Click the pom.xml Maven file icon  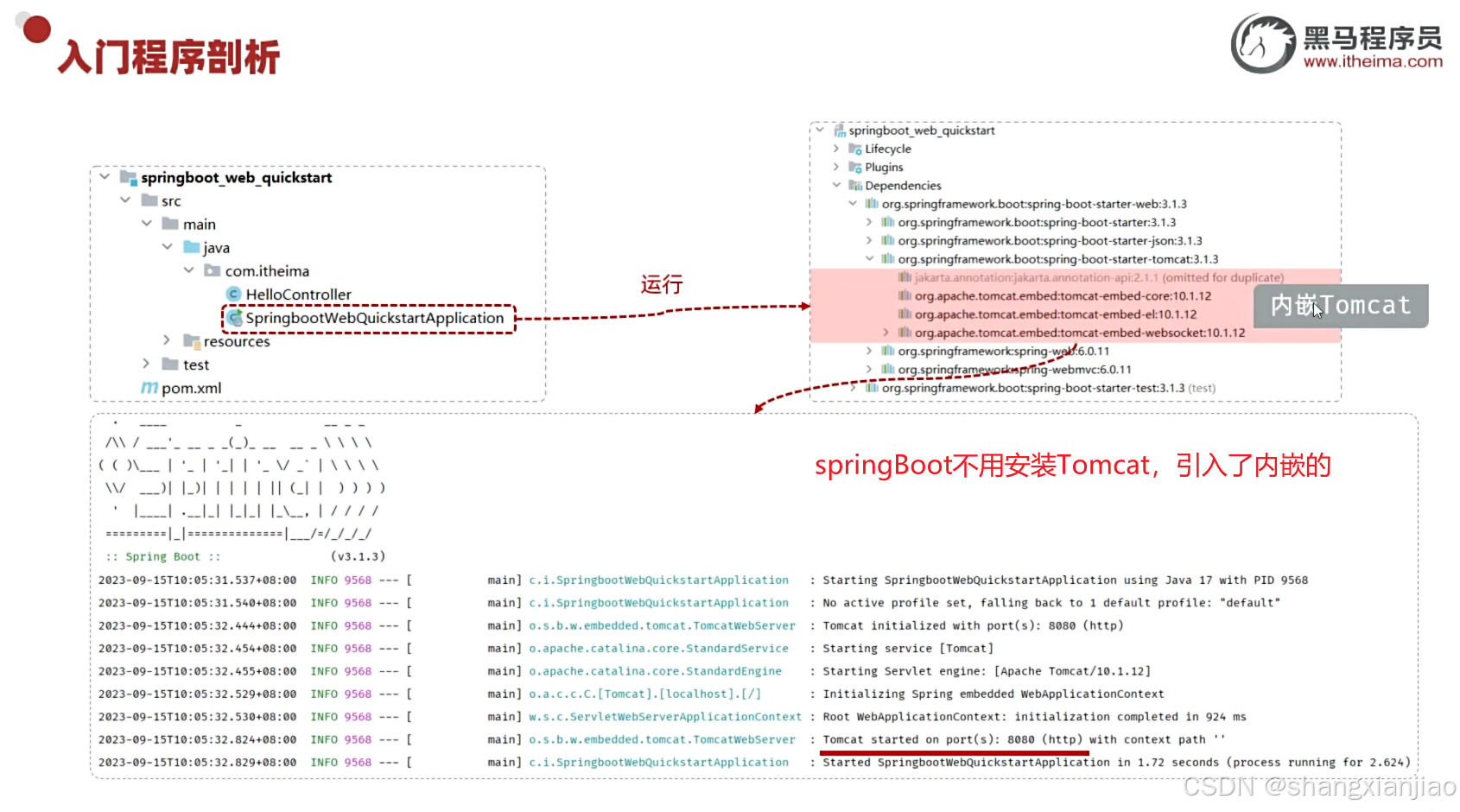pyautogui.click(x=149, y=389)
